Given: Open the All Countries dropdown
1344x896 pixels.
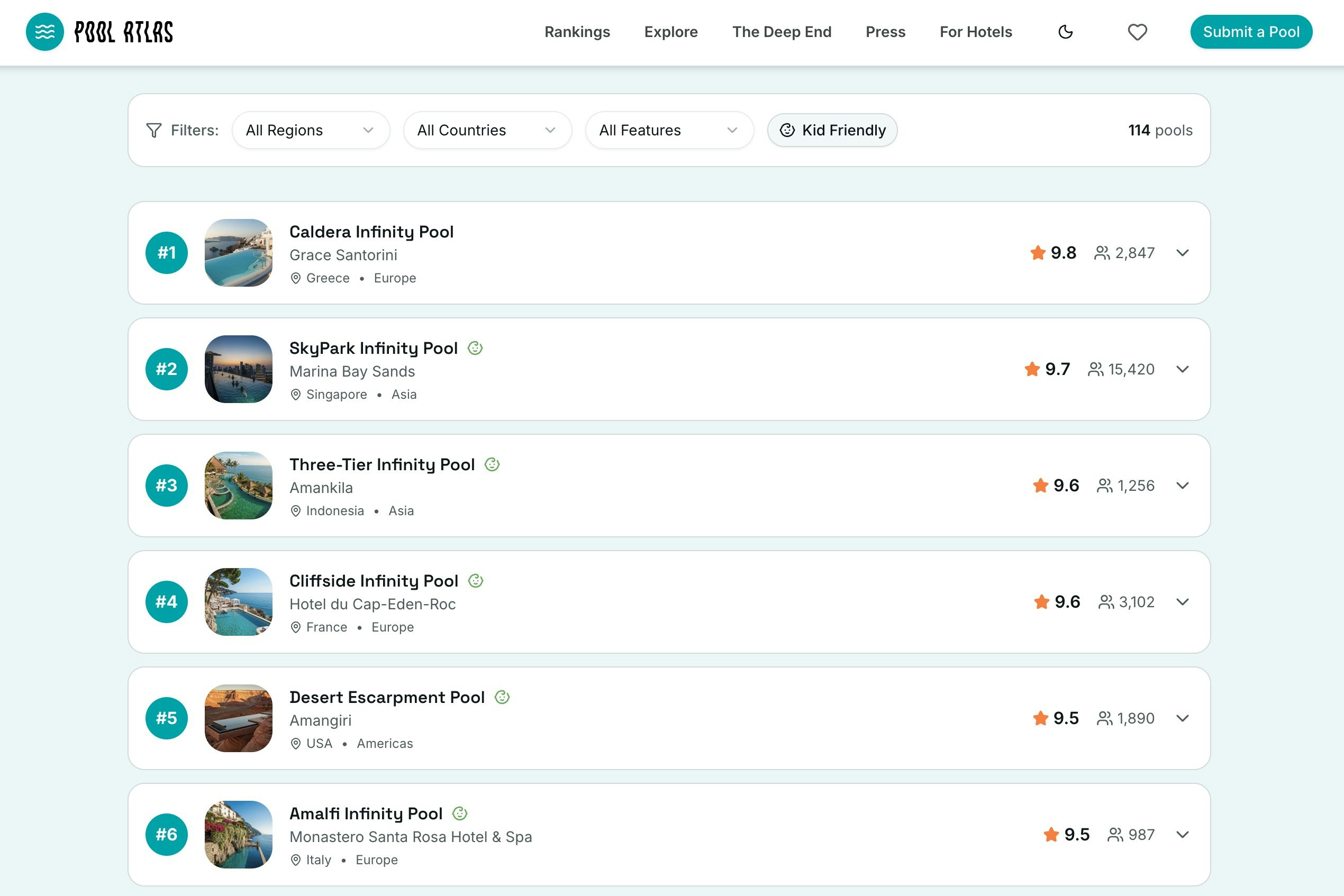Looking at the screenshot, I should (487, 130).
